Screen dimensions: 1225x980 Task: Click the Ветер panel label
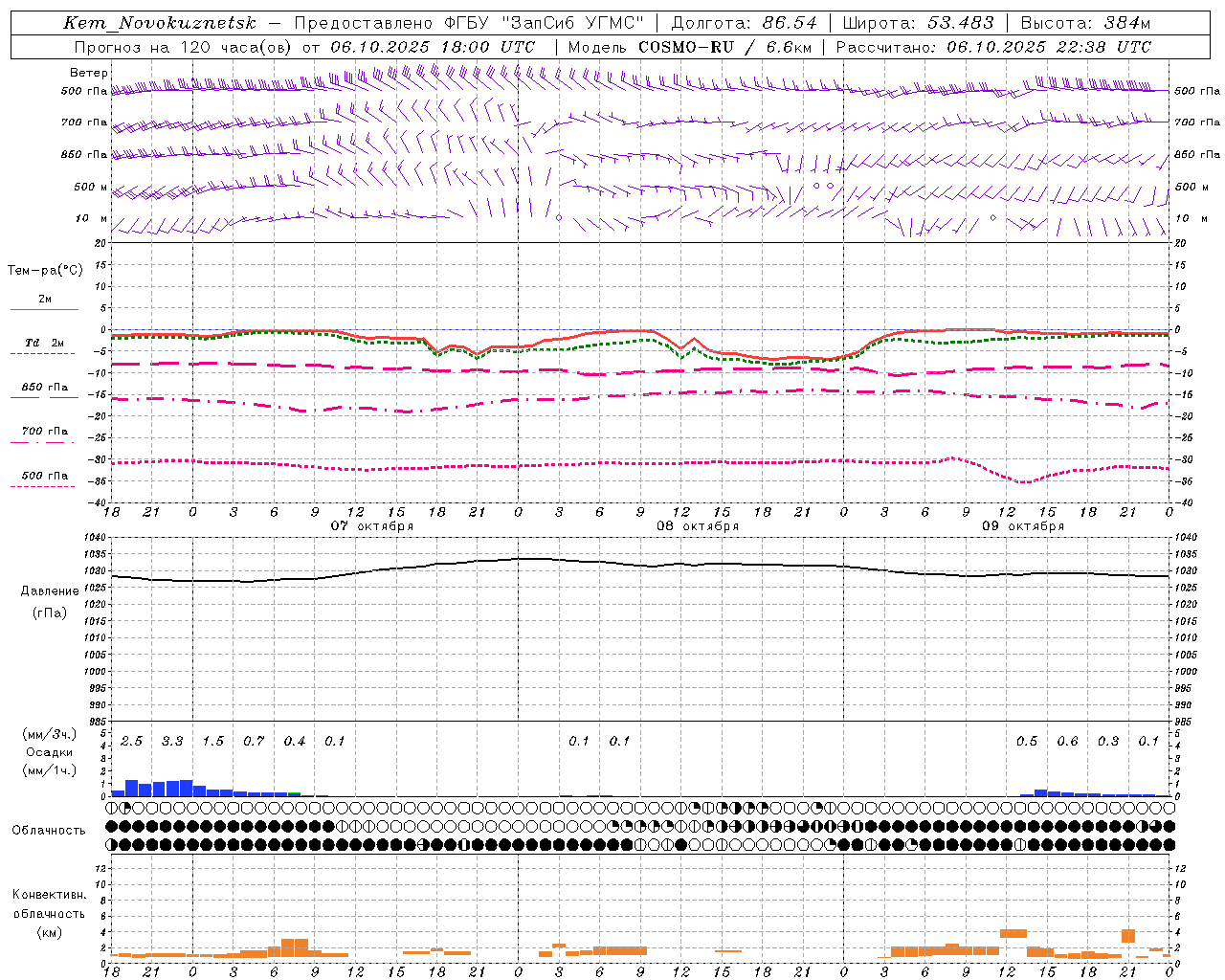pyautogui.click(x=89, y=73)
